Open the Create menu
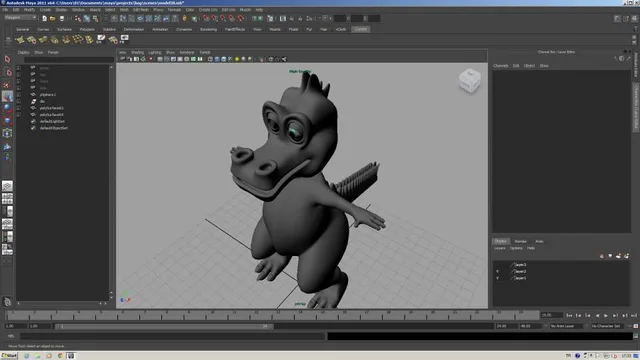This screenshot has width=640, height=360. [x=45, y=10]
